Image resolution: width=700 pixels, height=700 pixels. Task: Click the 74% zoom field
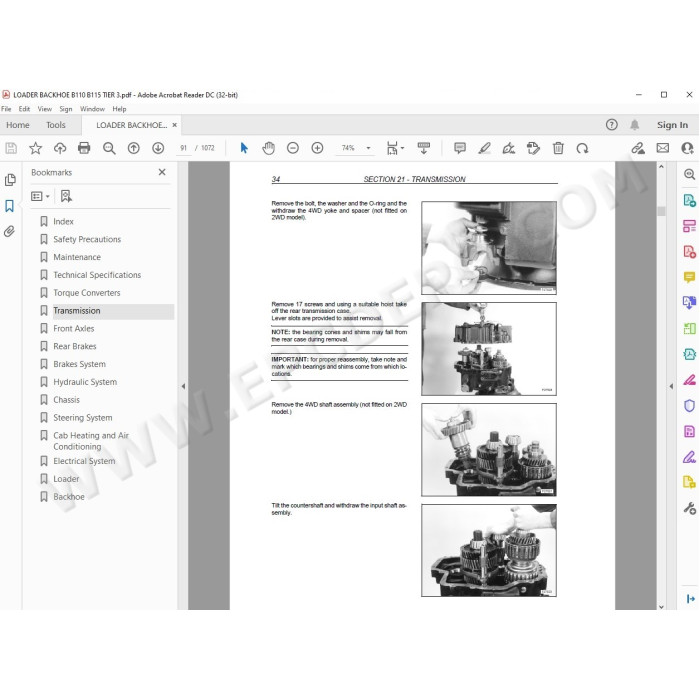(348, 148)
